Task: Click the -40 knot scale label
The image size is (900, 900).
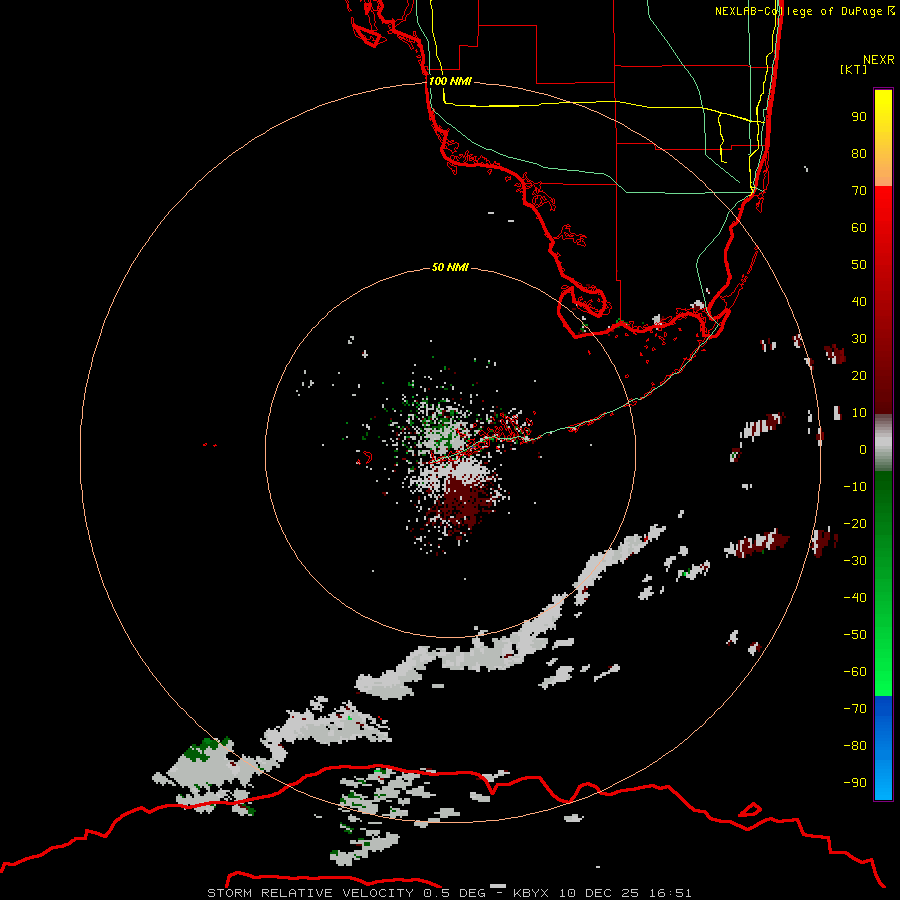Action: coord(855,598)
